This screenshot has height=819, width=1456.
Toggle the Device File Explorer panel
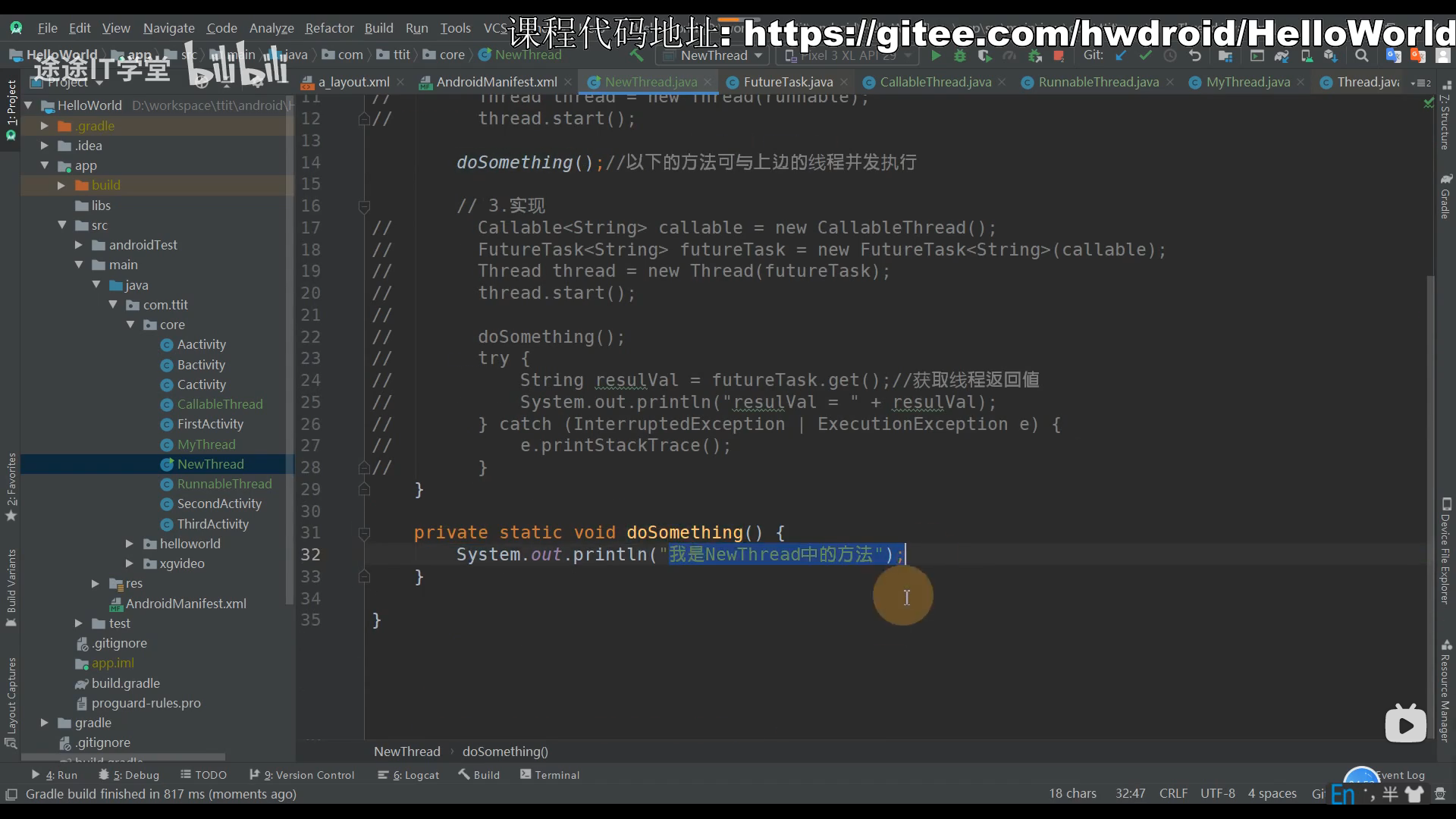click(1445, 551)
